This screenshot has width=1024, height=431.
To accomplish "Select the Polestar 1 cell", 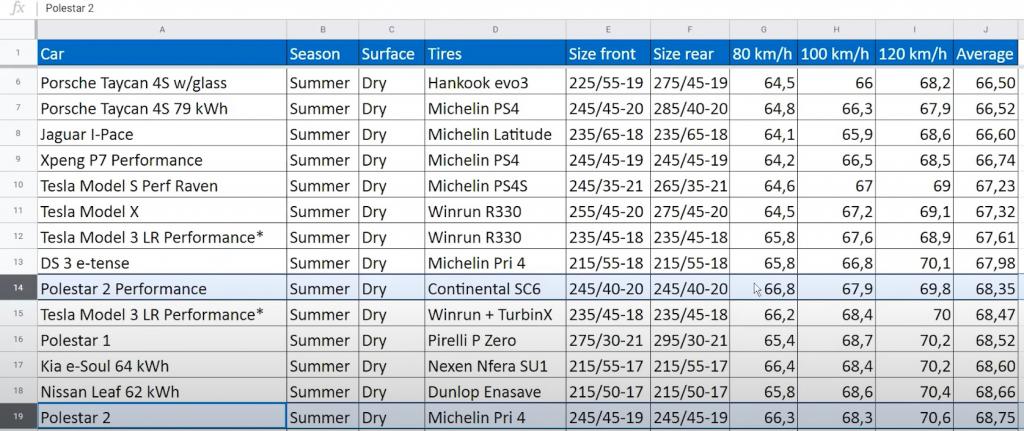I will (x=162, y=340).
